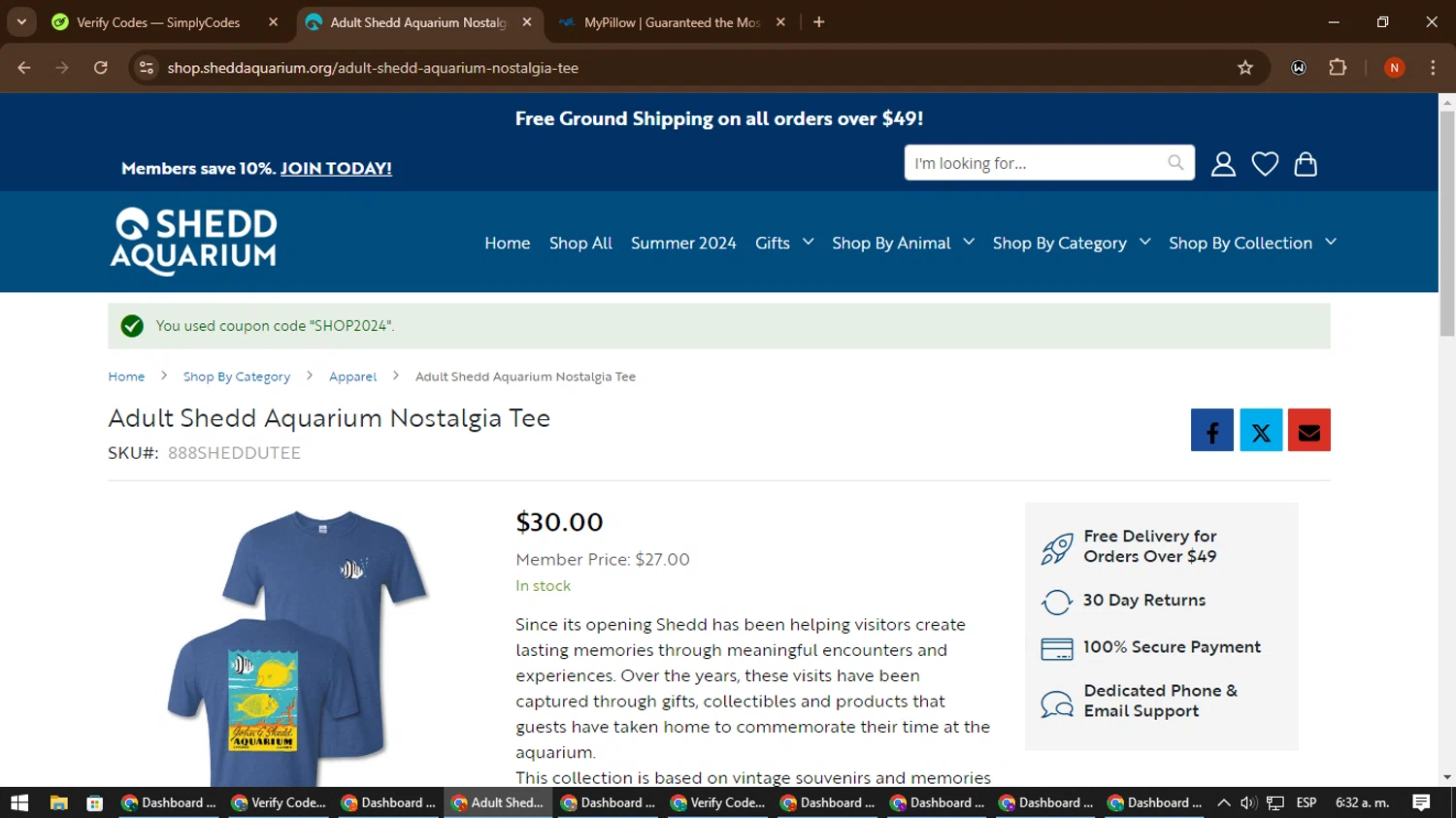The width and height of the screenshot is (1456, 818).
Task: Close the MyPillow tab
Action: click(780, 22)
